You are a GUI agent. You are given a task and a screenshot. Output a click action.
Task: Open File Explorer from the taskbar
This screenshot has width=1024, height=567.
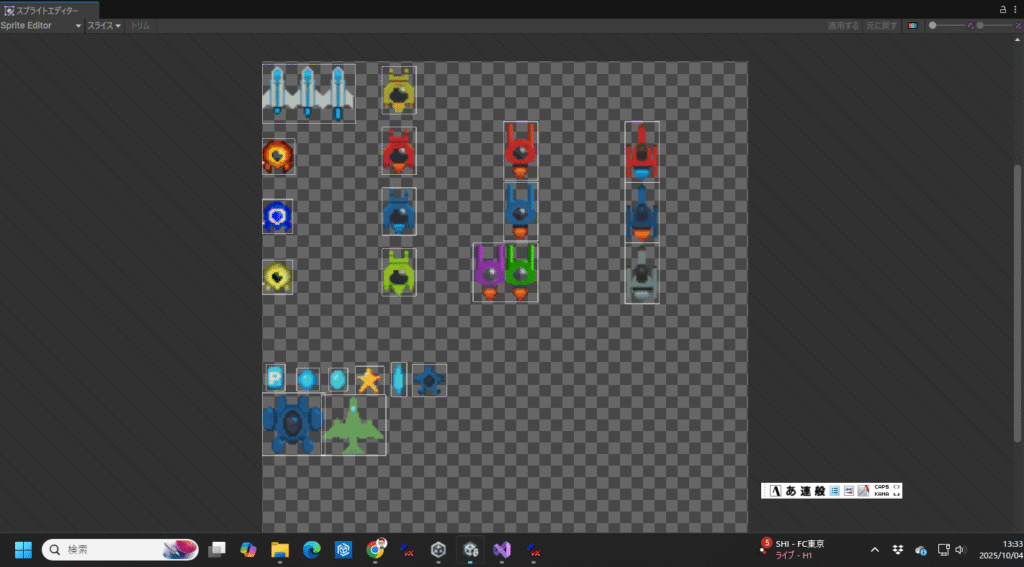click(280, 549)
